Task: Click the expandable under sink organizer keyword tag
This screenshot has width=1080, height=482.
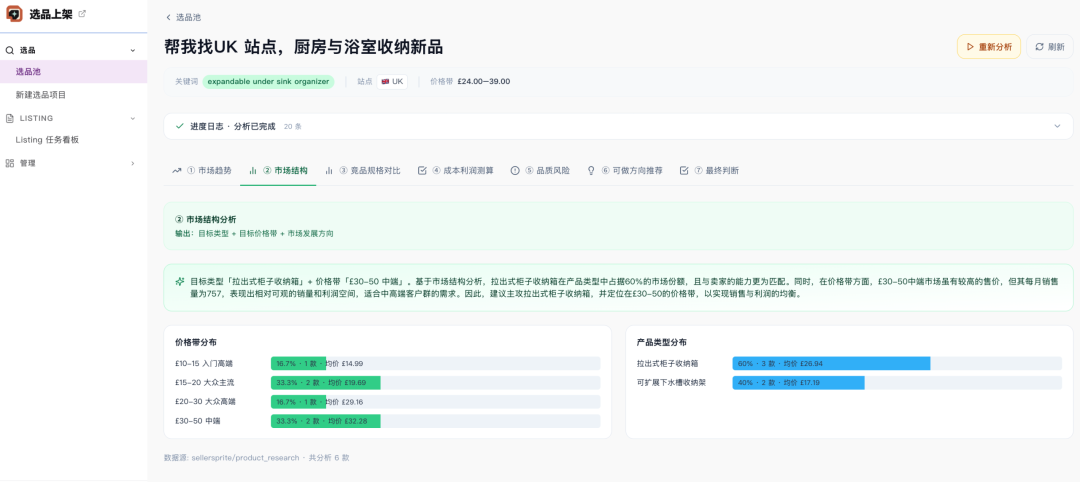Action: pos(268,81)
